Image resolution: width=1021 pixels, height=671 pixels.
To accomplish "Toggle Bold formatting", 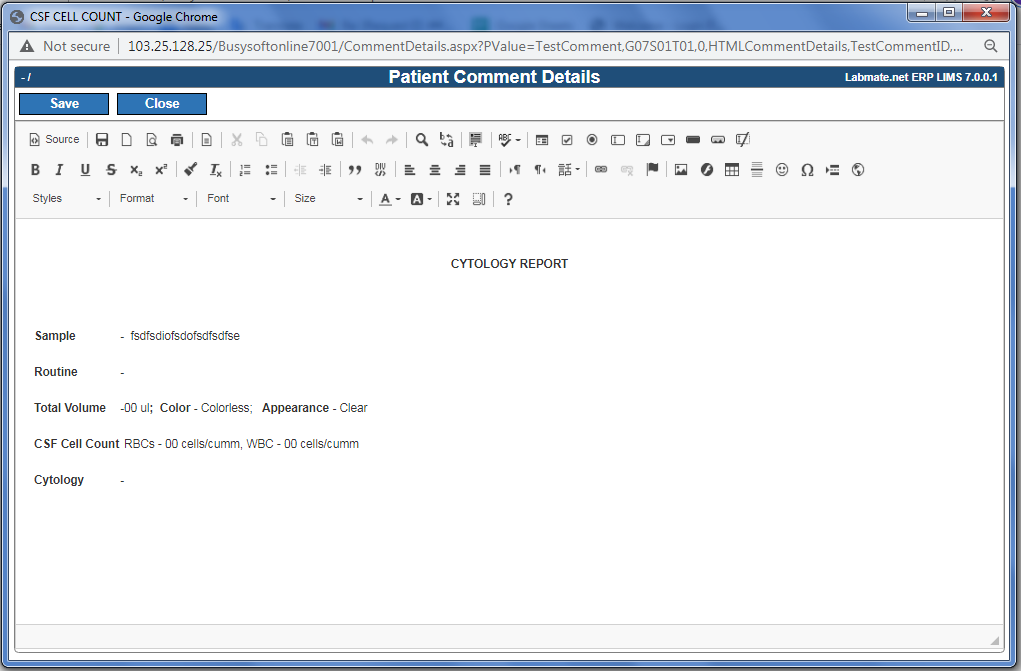I will click(35, 170).
